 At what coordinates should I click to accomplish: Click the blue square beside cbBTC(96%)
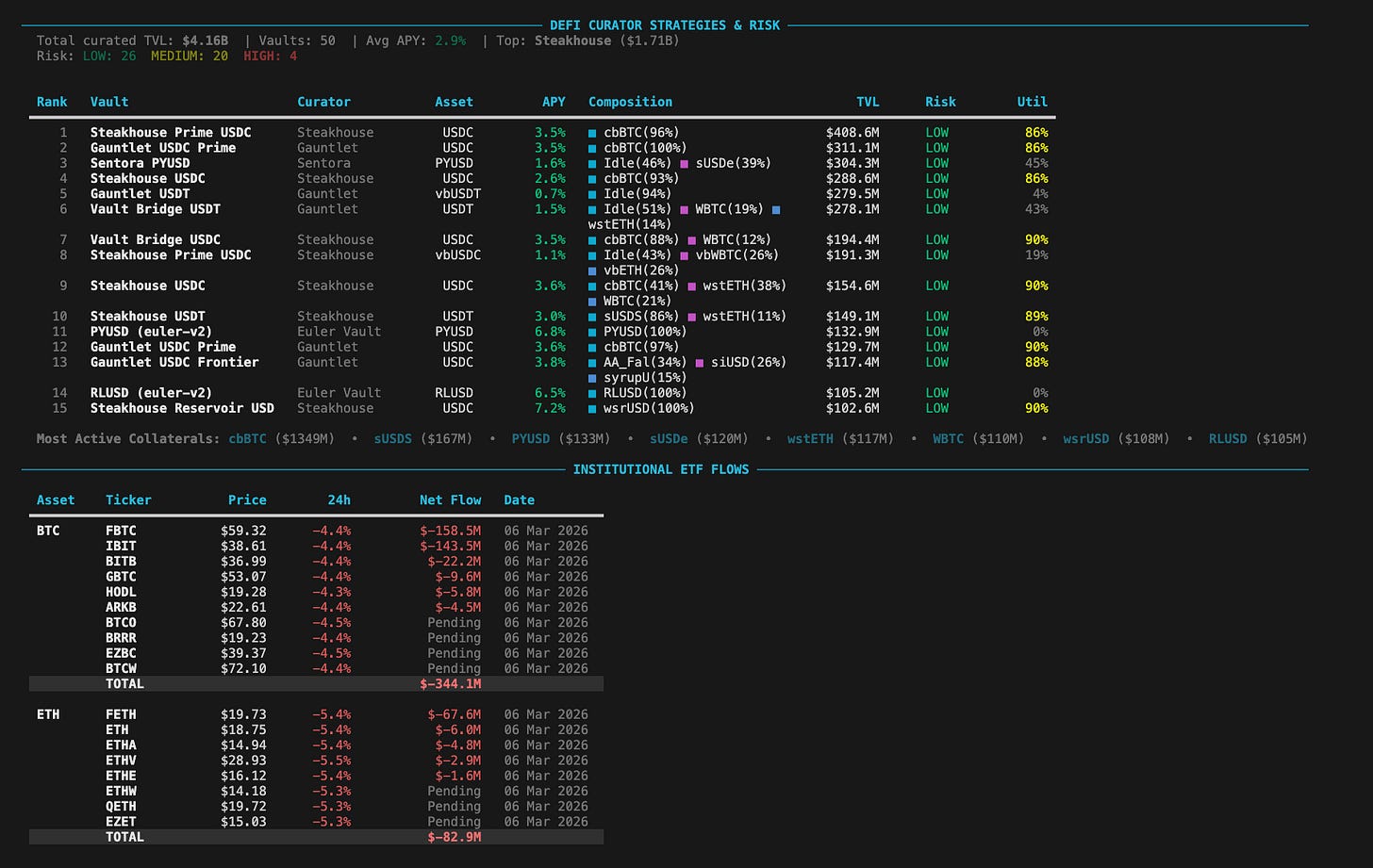point(592,134)
